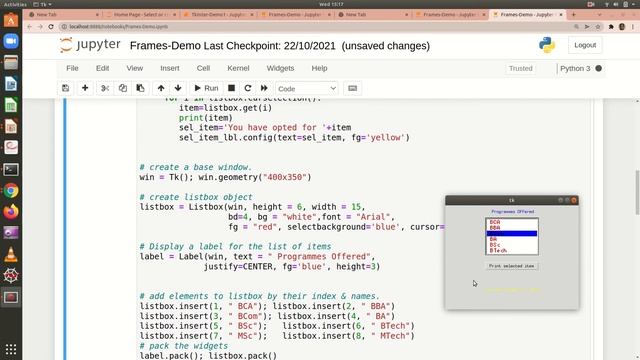Viewport: 640px width, 360px height.
Task: Click the Run cell button
Action: coord(206,88)
